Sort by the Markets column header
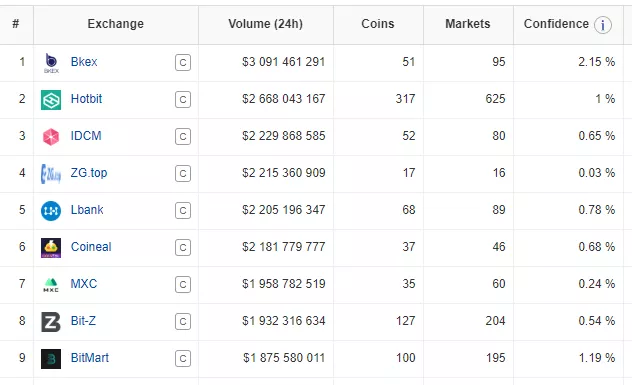Viewport: 632px width, 385px height. click(x=468, y=24)
